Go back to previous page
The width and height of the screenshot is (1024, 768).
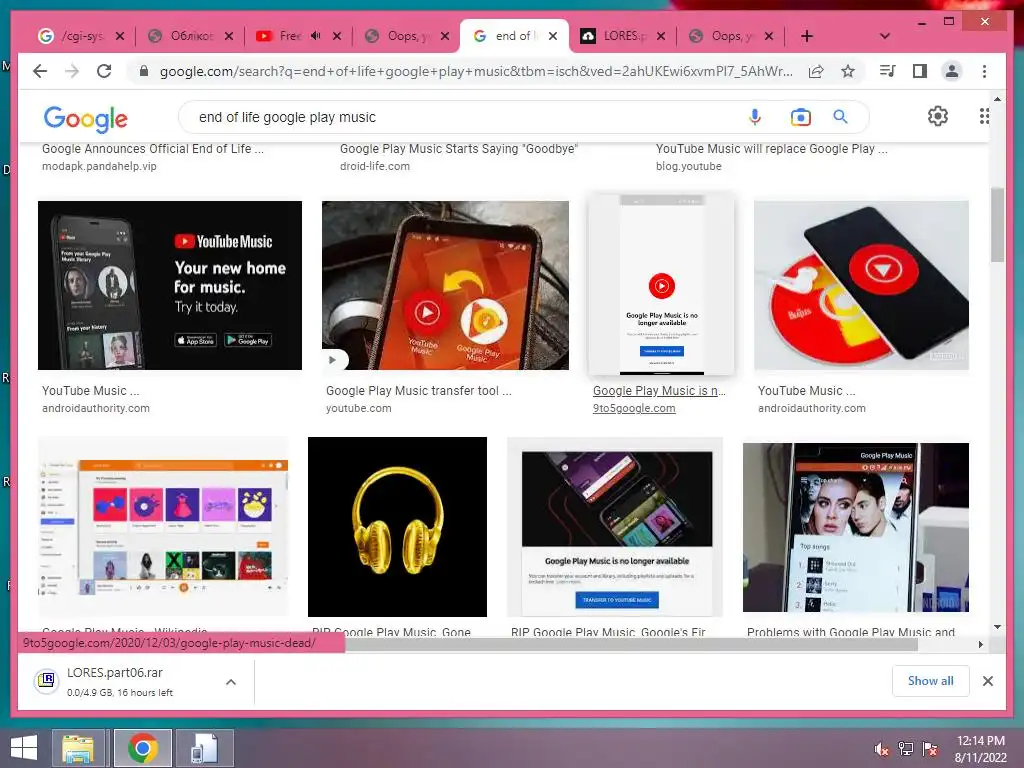click(40, 71)
